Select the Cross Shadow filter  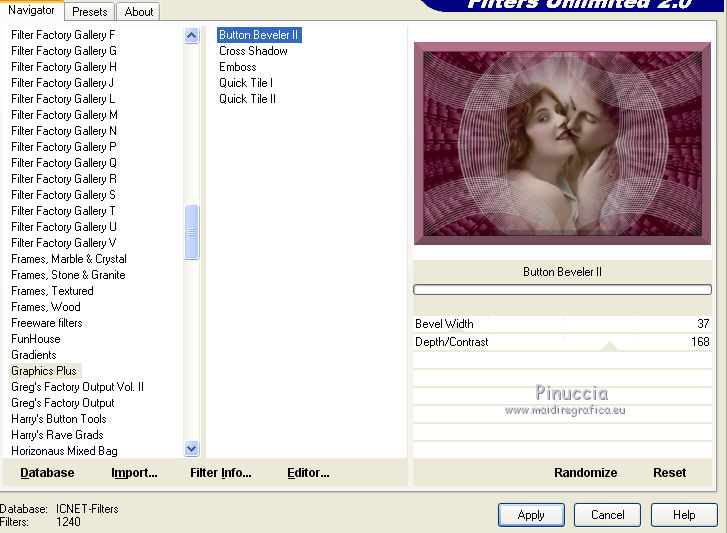253,51
